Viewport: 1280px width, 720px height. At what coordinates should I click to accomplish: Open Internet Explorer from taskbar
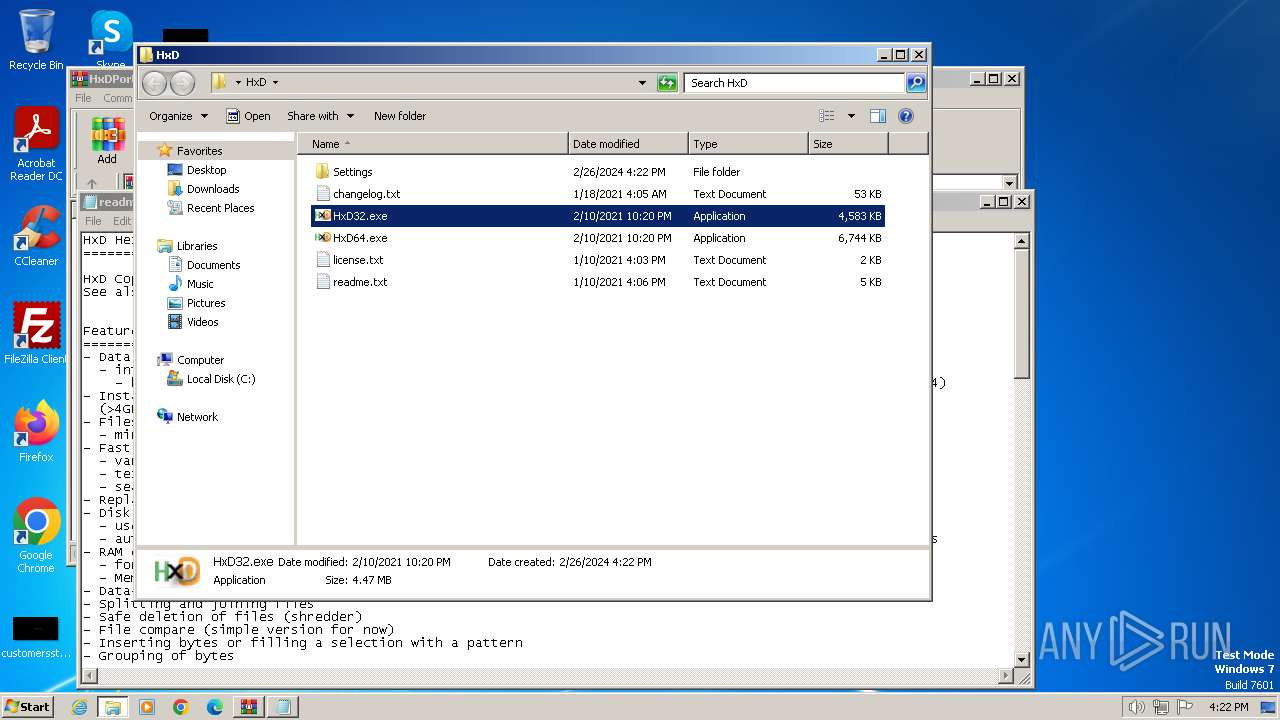[x=79, y=707]
